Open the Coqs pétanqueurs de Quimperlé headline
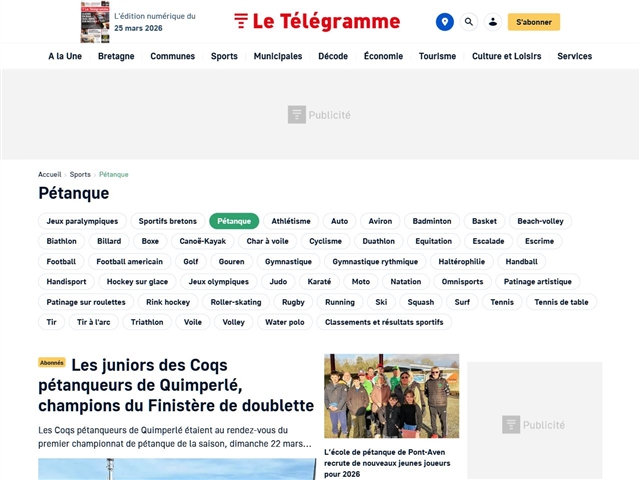This screenshot has width=640, height=480. point(176,385)
